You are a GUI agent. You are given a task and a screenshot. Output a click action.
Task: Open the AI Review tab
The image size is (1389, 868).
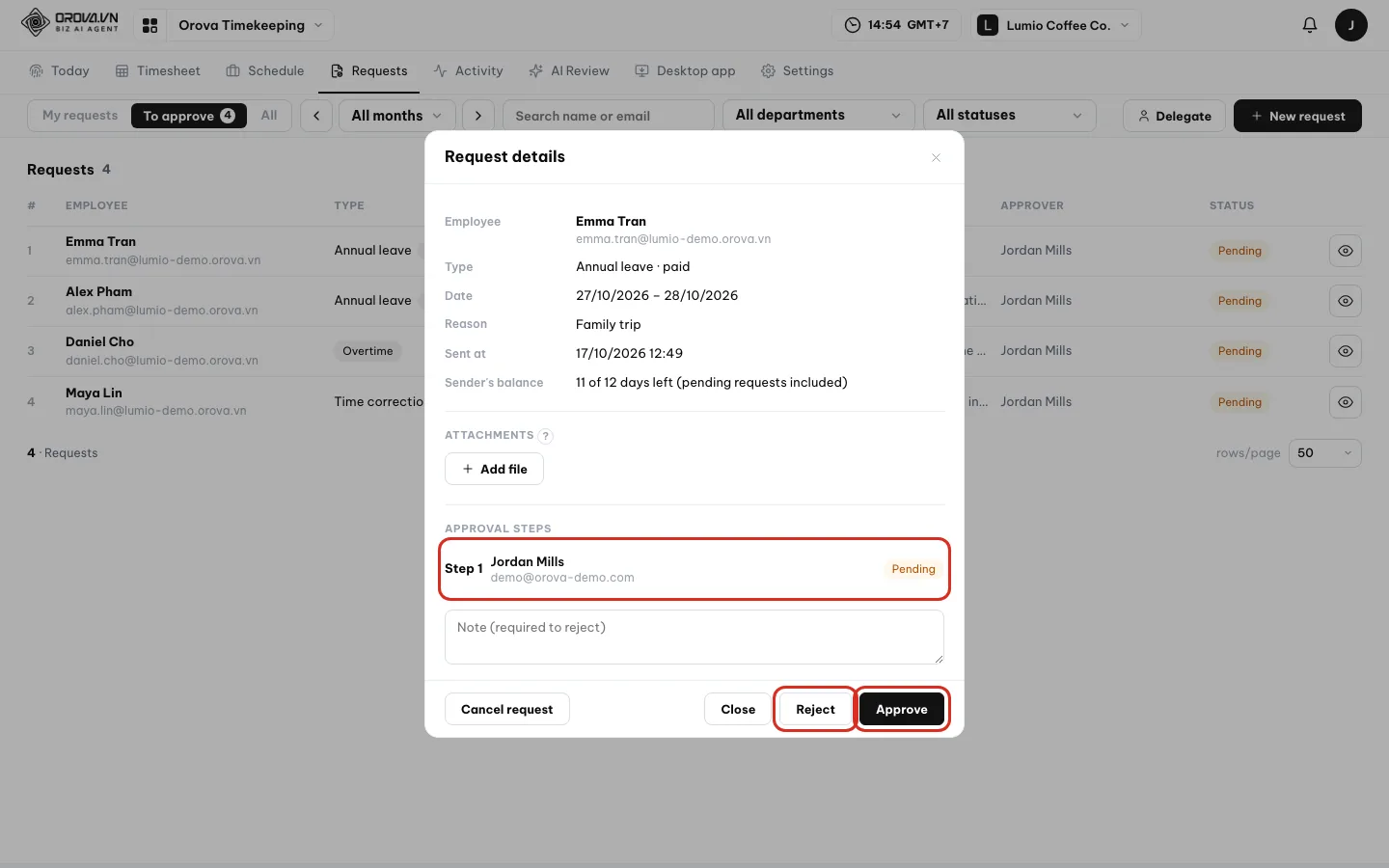[x=569, y=71]
